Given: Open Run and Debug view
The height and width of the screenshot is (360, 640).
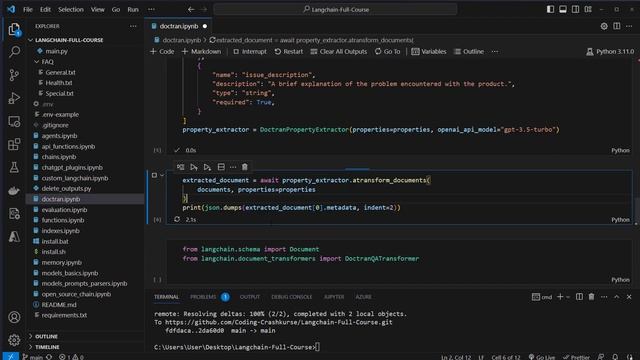Looking at the screenshot, I should pos(14,98).
